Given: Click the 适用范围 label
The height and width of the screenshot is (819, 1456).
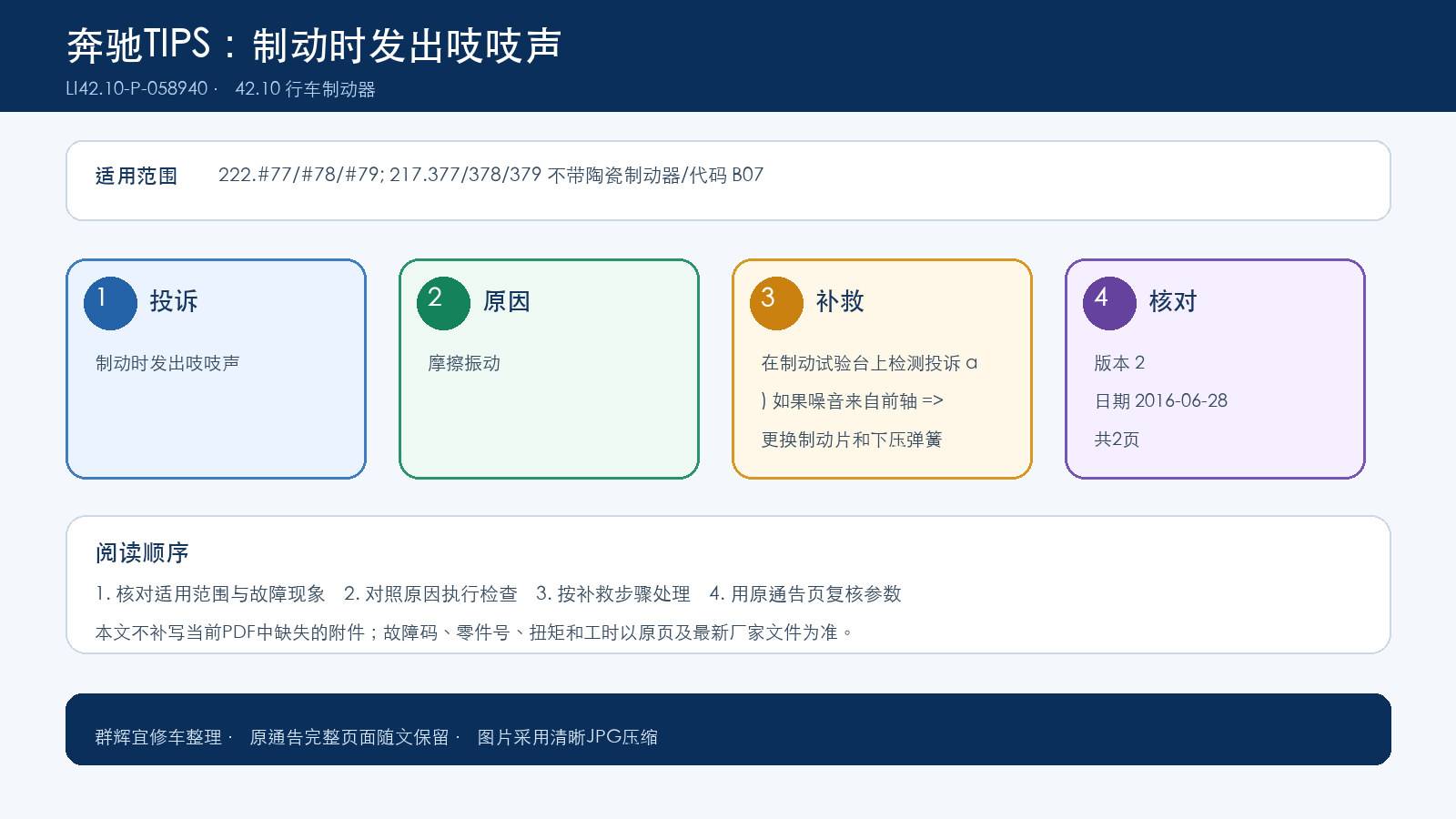Looking at the screenshot, I should click(136, 176).
